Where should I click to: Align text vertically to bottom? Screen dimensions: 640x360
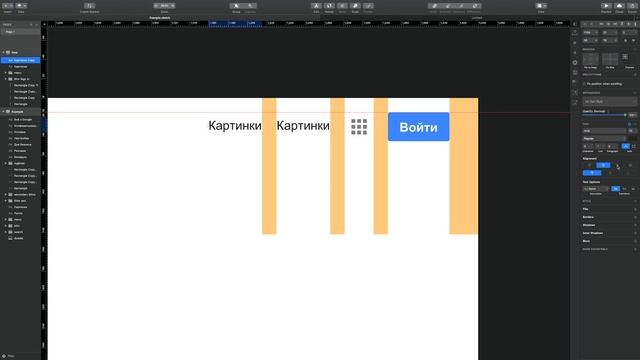[628, 173]
